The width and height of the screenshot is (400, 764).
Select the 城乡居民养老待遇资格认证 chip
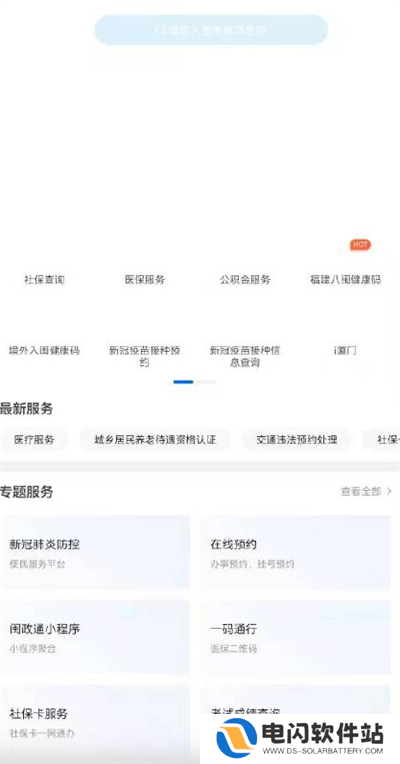tap(155, 440)
